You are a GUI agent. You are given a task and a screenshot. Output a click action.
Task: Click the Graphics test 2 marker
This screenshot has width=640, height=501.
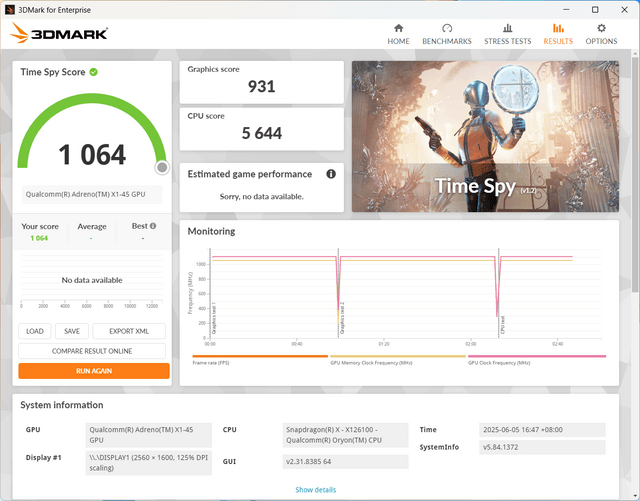[338, 293]
